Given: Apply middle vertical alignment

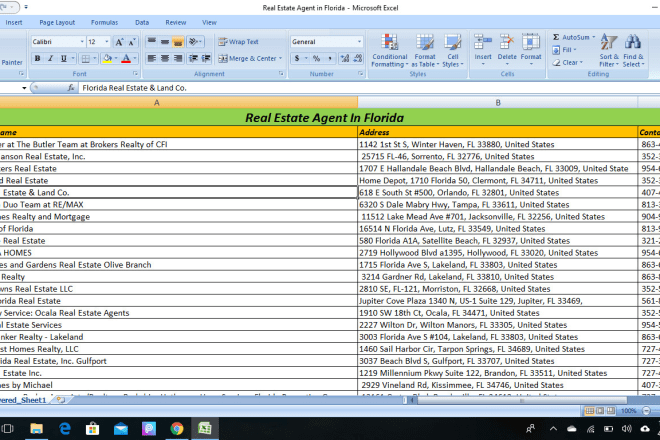Looking at the screenshot, I should pos(165,41).
